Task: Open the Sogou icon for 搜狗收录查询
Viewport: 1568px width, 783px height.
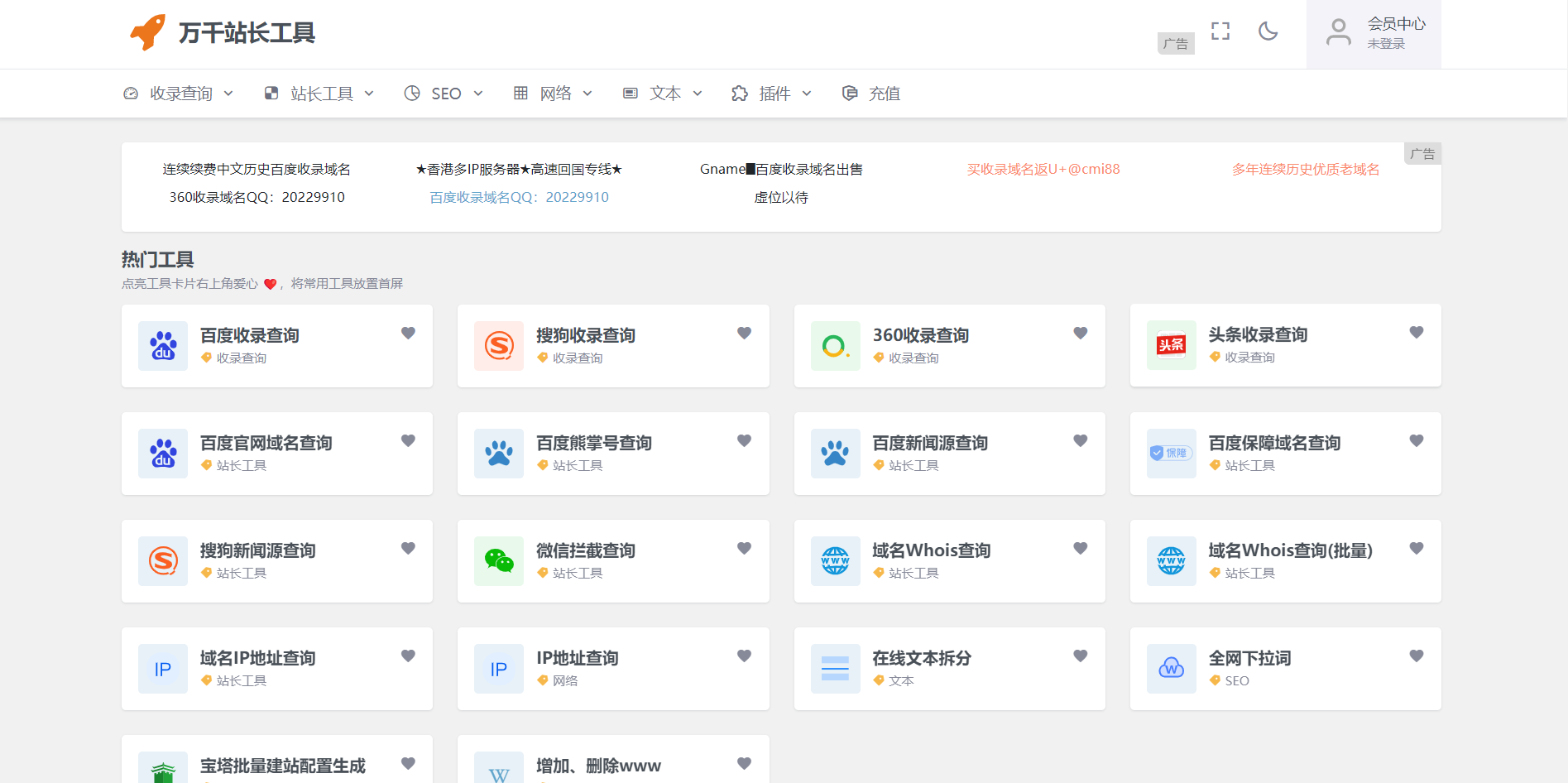Action: 499,346
